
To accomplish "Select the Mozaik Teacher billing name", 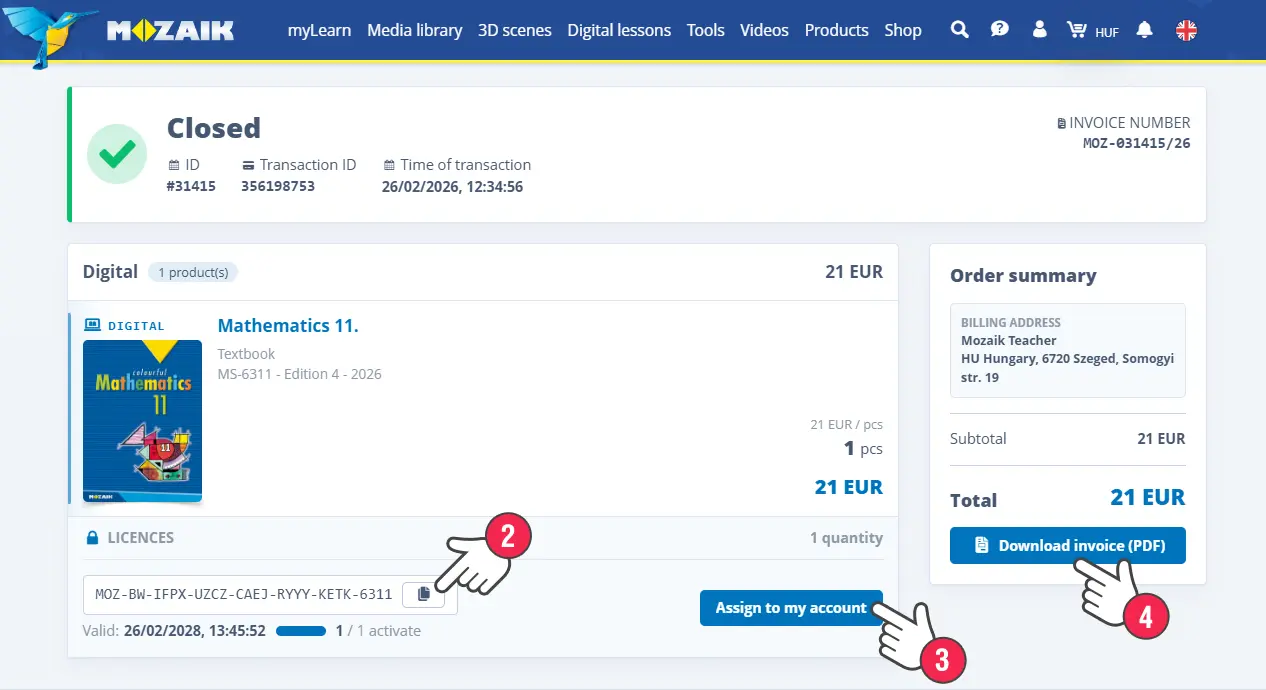I will click(1009, 341).
